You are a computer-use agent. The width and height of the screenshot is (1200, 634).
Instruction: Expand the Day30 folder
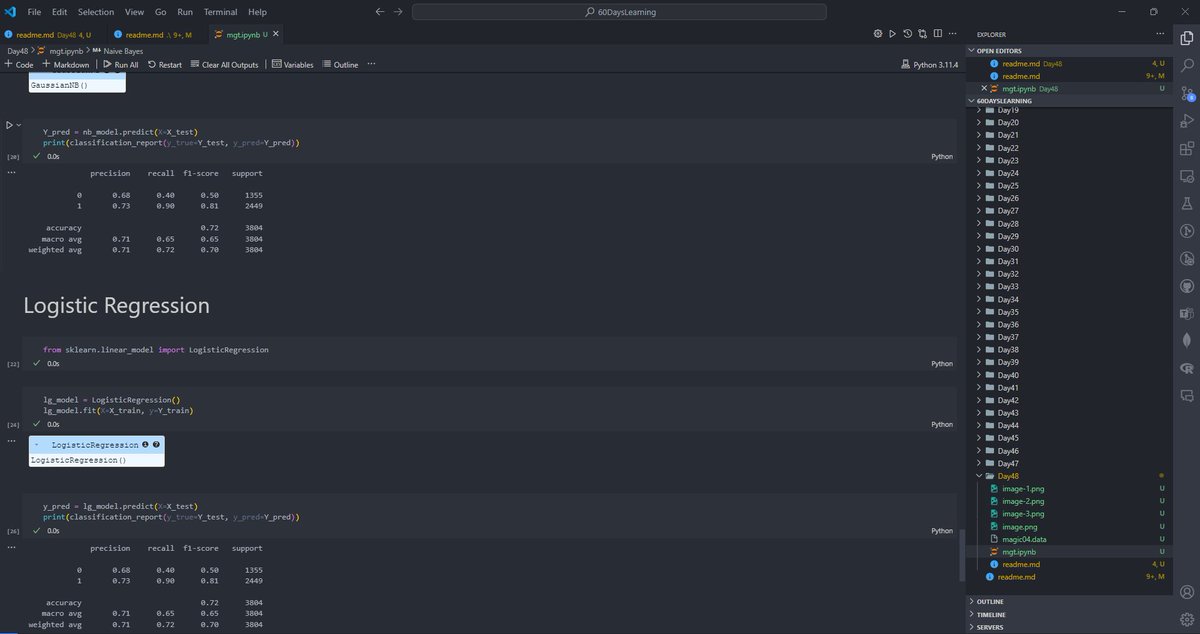coord(1008,249)
